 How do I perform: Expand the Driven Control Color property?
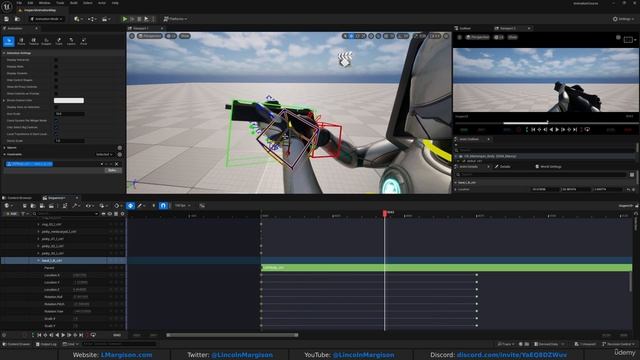[x=4, y=100]
